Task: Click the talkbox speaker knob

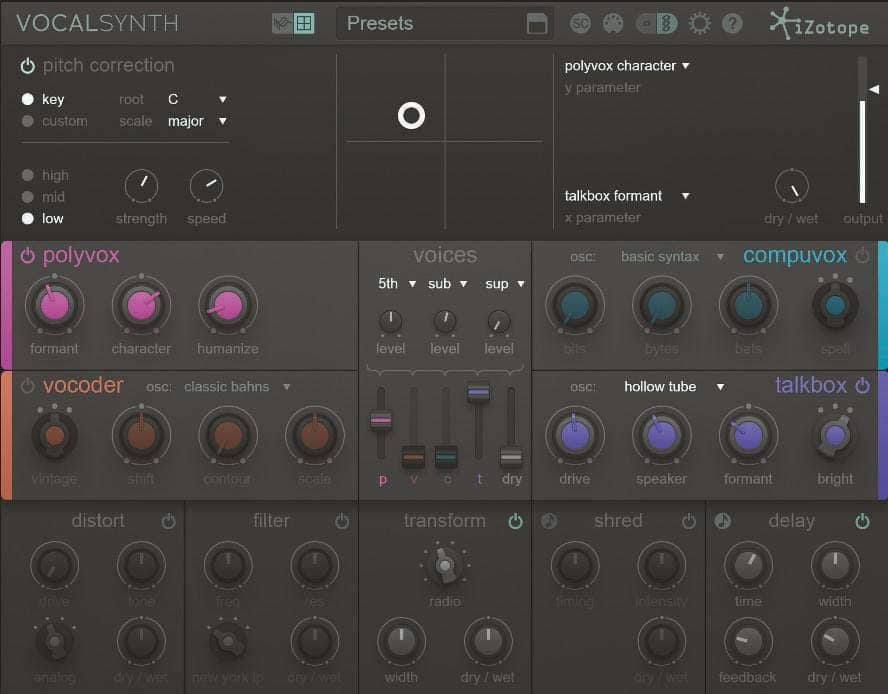Action: [661, 435]
